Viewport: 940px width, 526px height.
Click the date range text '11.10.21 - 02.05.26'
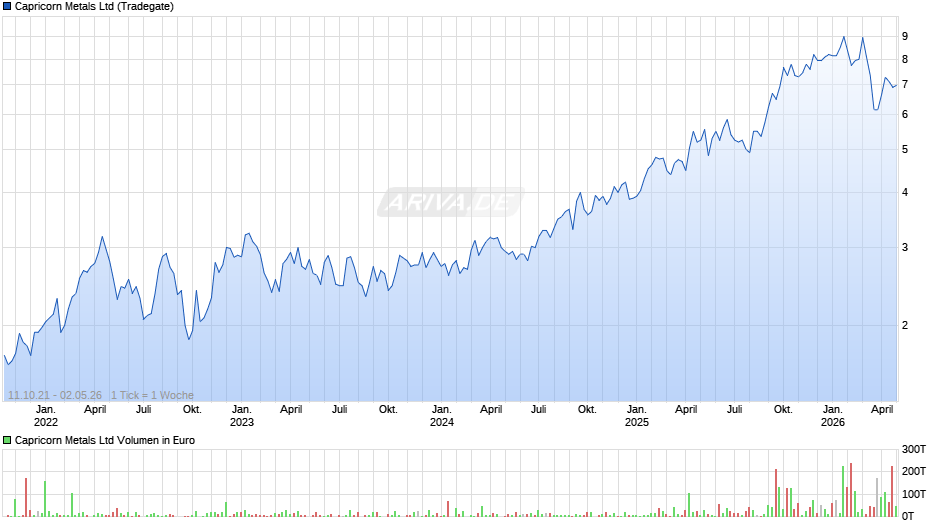point(55,395)
